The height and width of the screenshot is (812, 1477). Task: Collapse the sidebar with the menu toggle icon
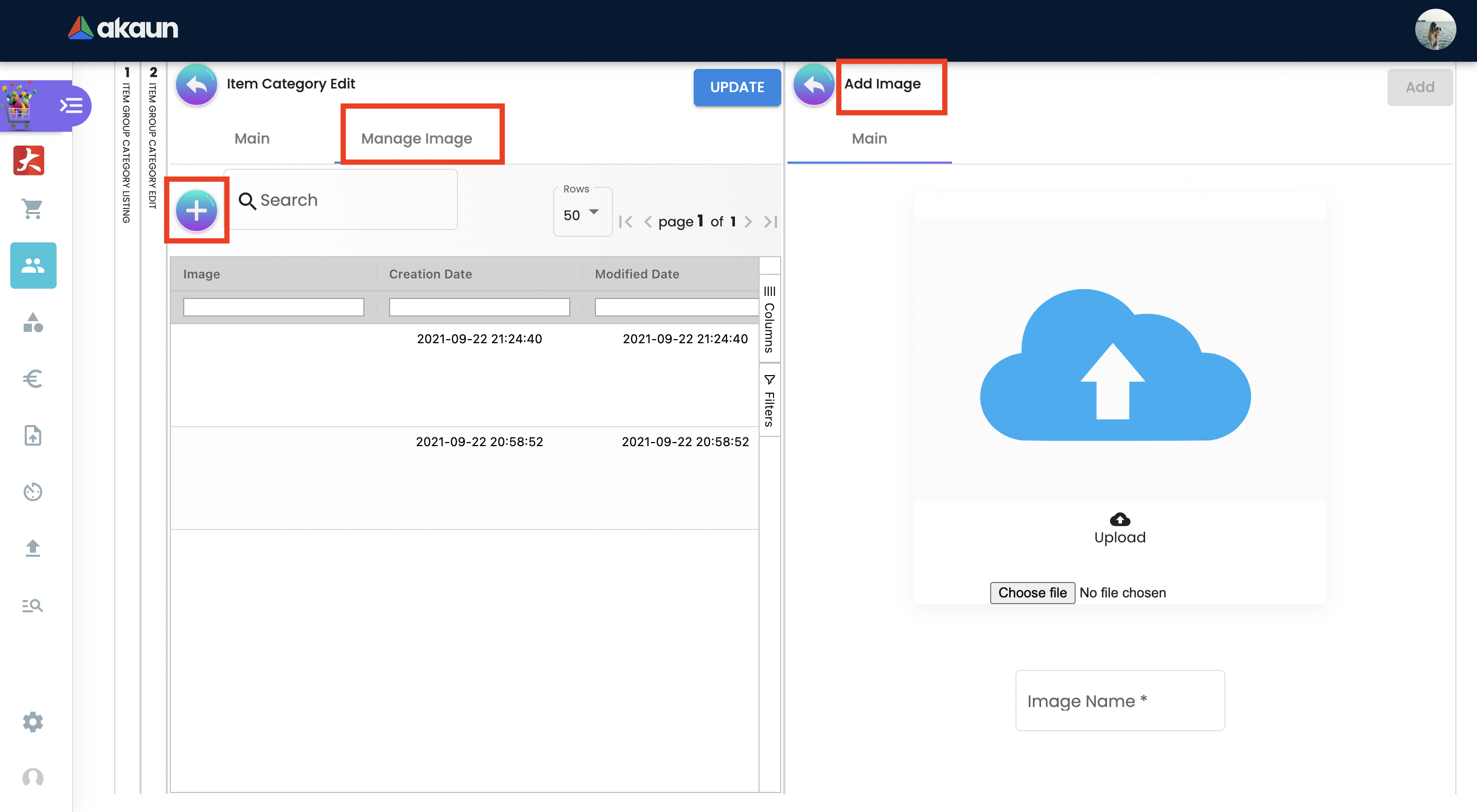tap(71, 106)
